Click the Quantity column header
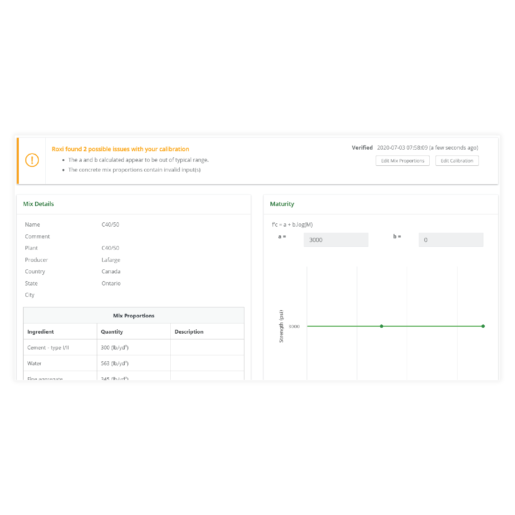This screenshot has width=515, height=515. [112, 332]
